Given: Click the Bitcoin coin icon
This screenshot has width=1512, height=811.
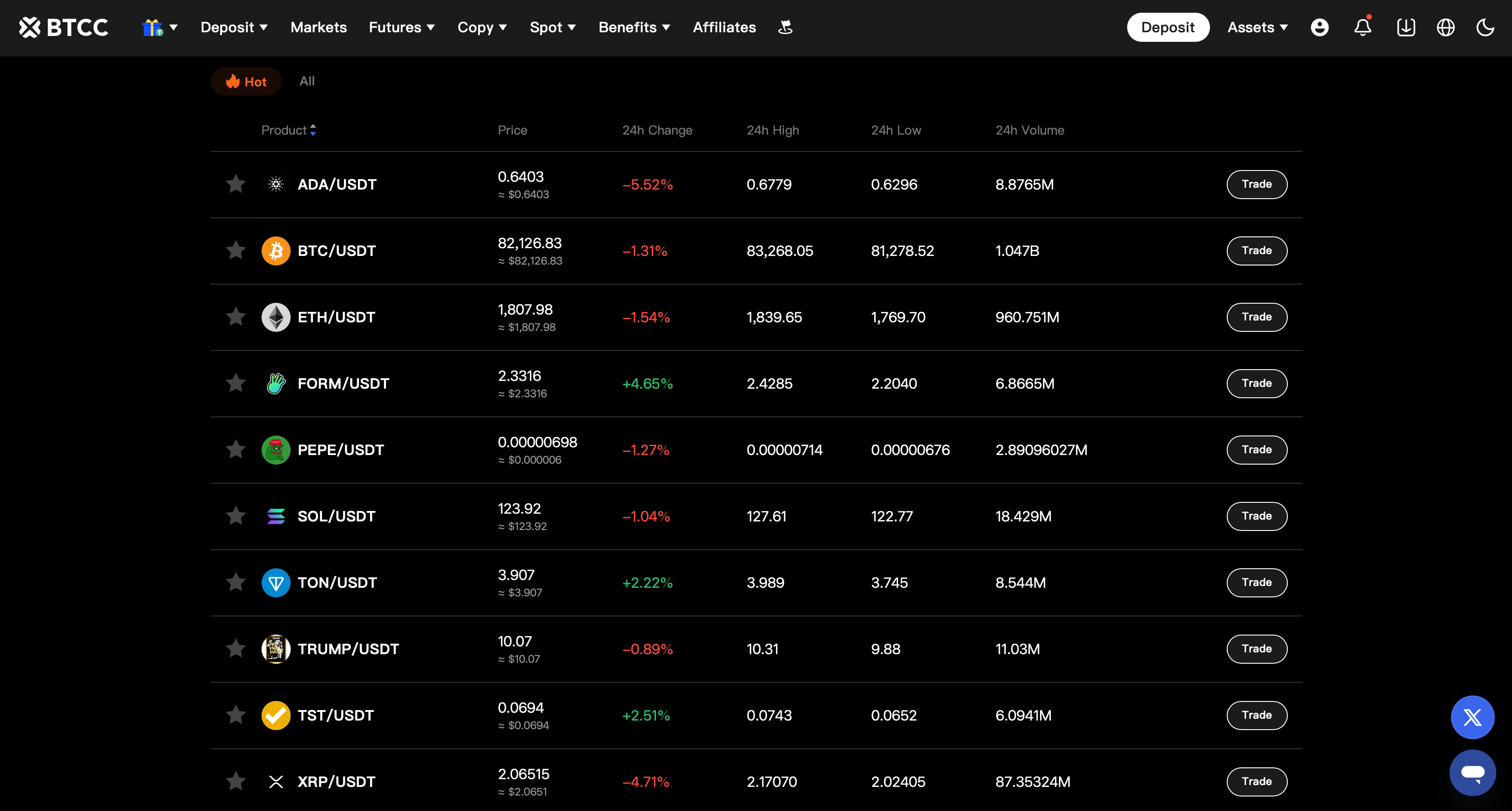Looking at the screenshot, I should [276, 251].
